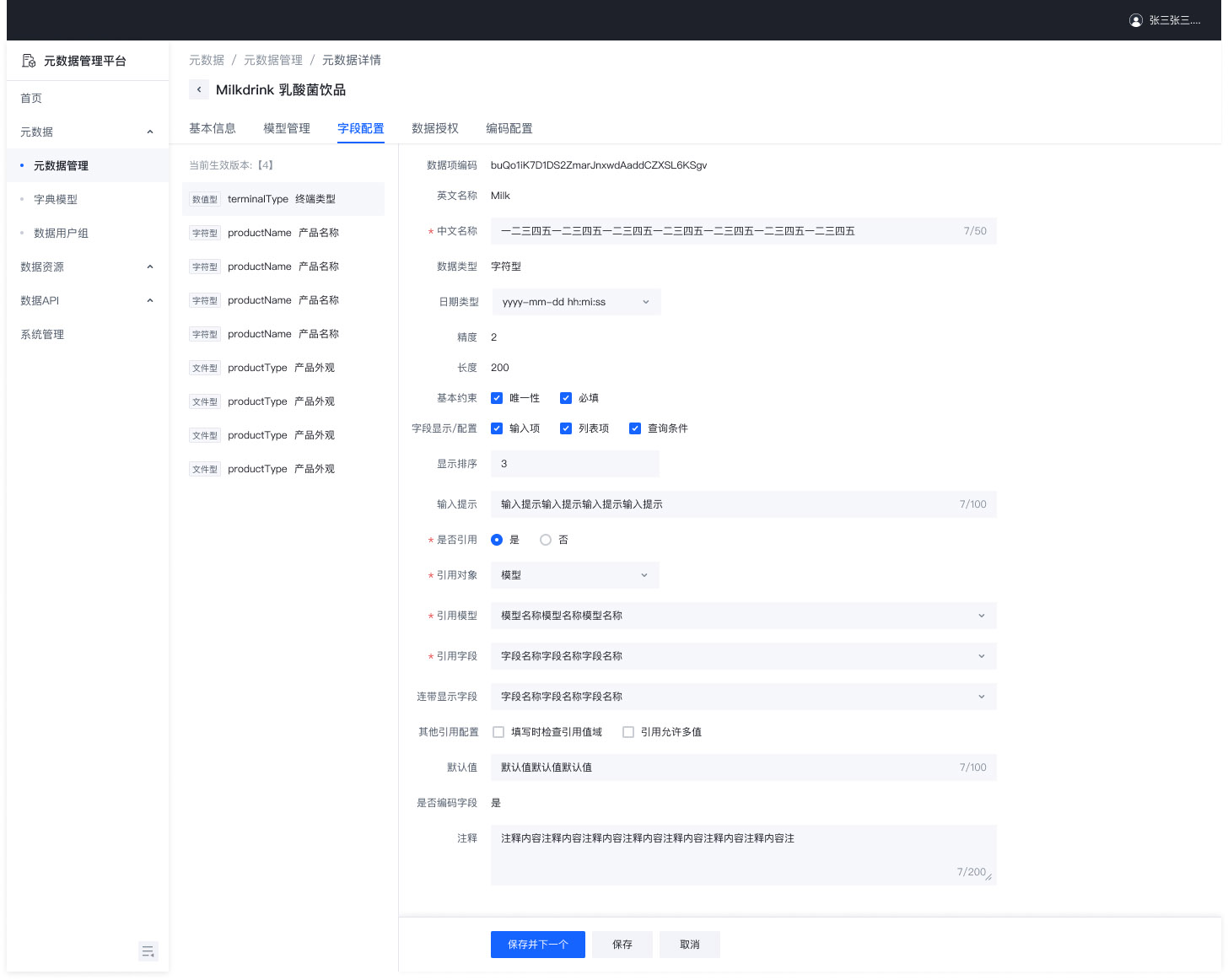Viewport: 1228px width, 980px height.
Task: Collapse sidebar with bottom menu-fold icon
Action: [148, 951]
